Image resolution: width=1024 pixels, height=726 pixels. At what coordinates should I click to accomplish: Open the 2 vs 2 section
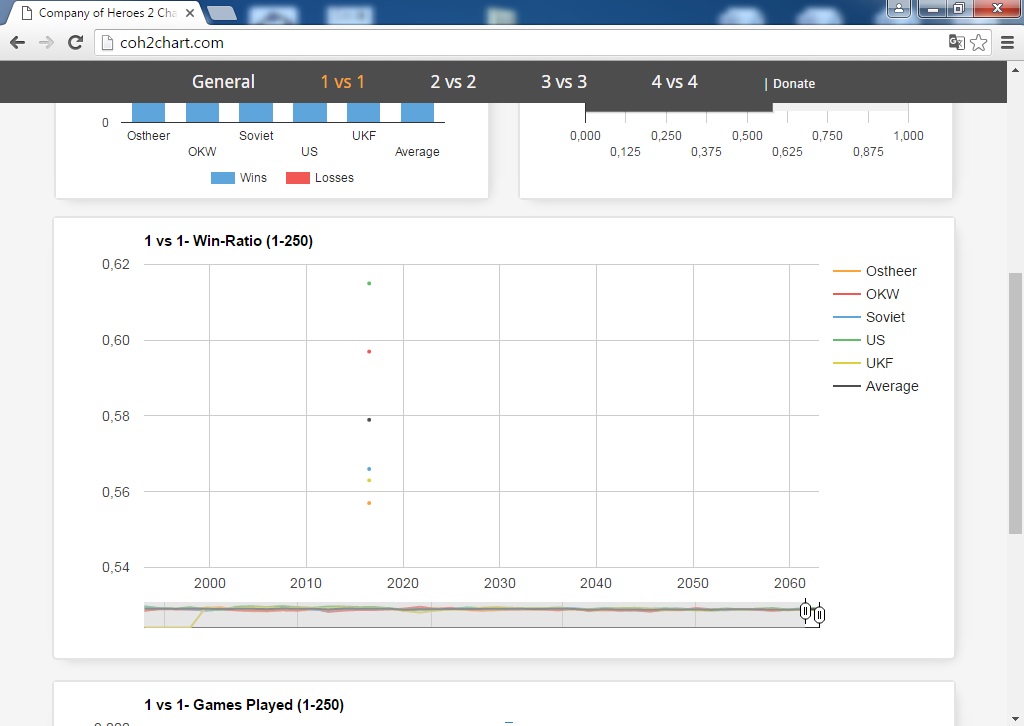pos(453,82)
